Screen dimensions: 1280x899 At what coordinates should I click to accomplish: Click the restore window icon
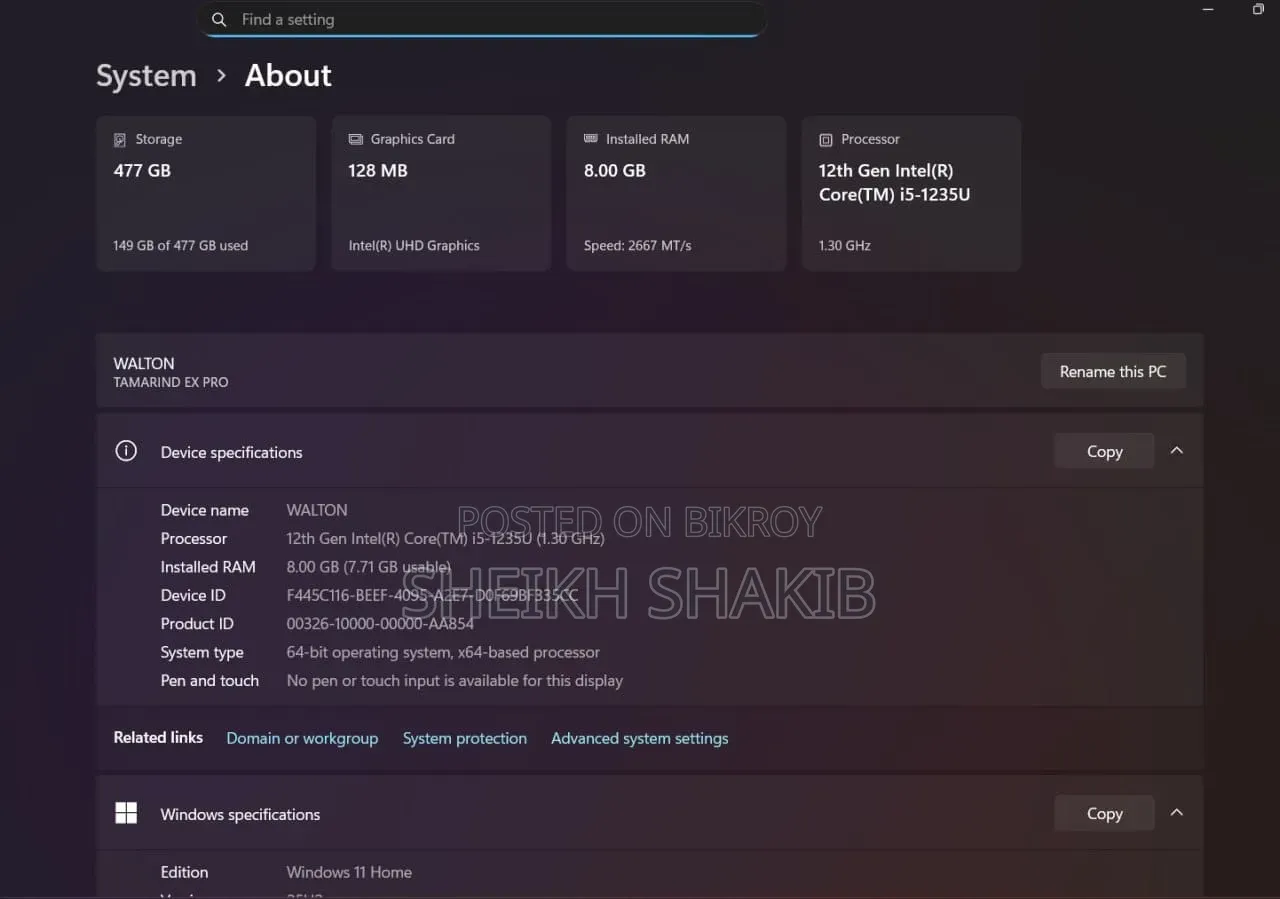(x=1258, y=9)
